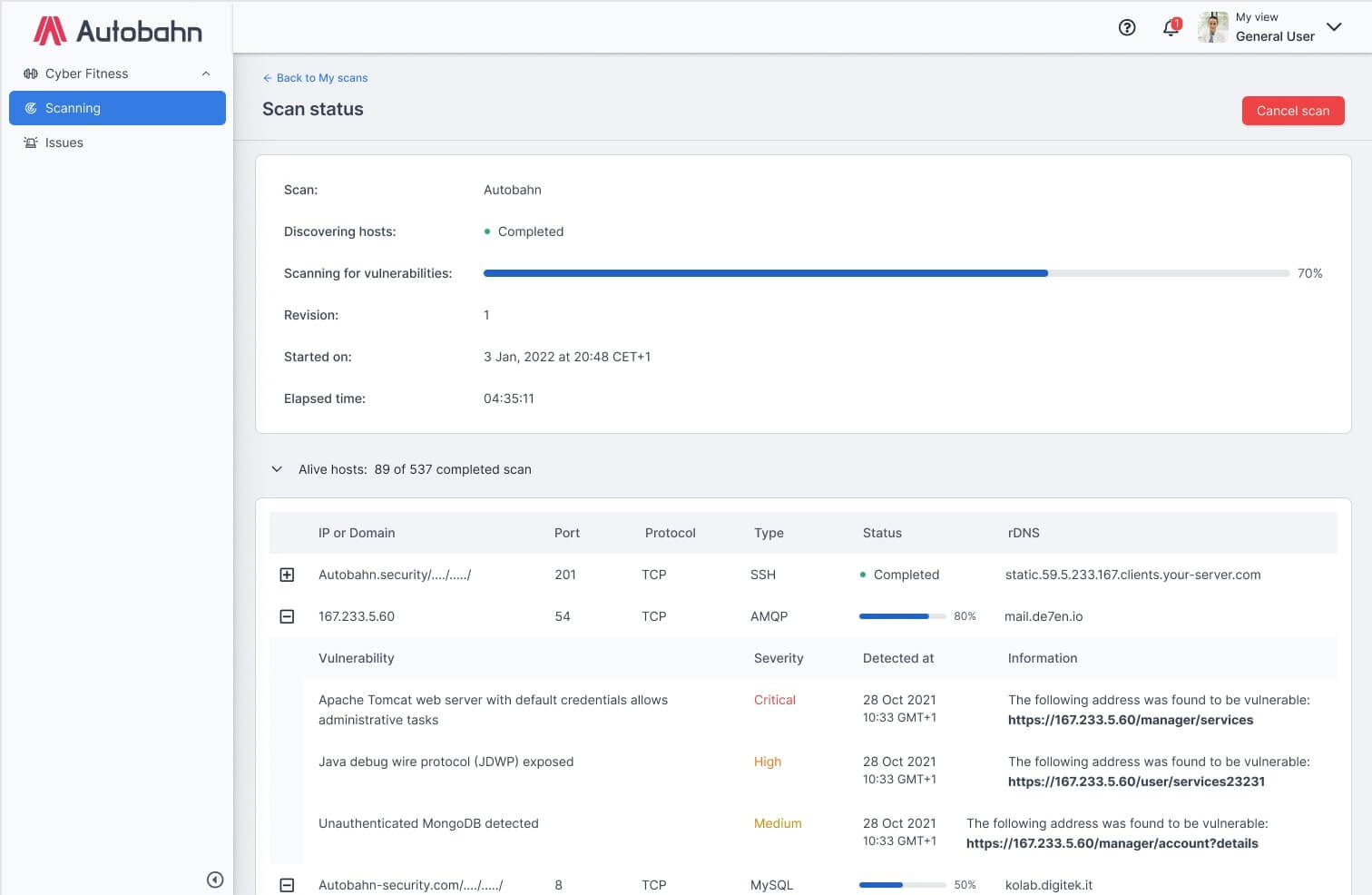Image resolution: width=1372 pixels, height=895 pixels.
Task: Click the Issues alarm icon
Action: click(31, 143)
